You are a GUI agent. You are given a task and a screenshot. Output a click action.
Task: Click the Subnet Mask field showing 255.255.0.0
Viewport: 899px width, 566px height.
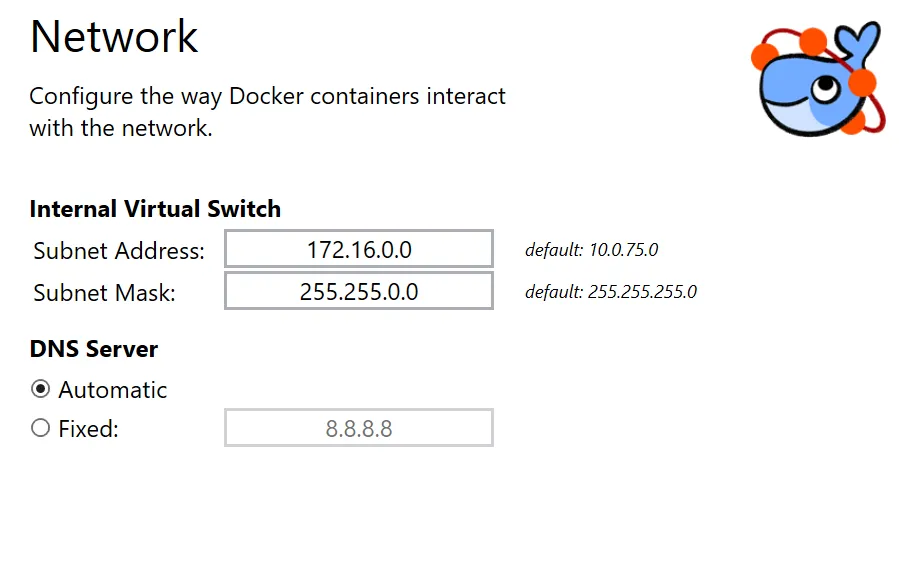coord(359,291)
